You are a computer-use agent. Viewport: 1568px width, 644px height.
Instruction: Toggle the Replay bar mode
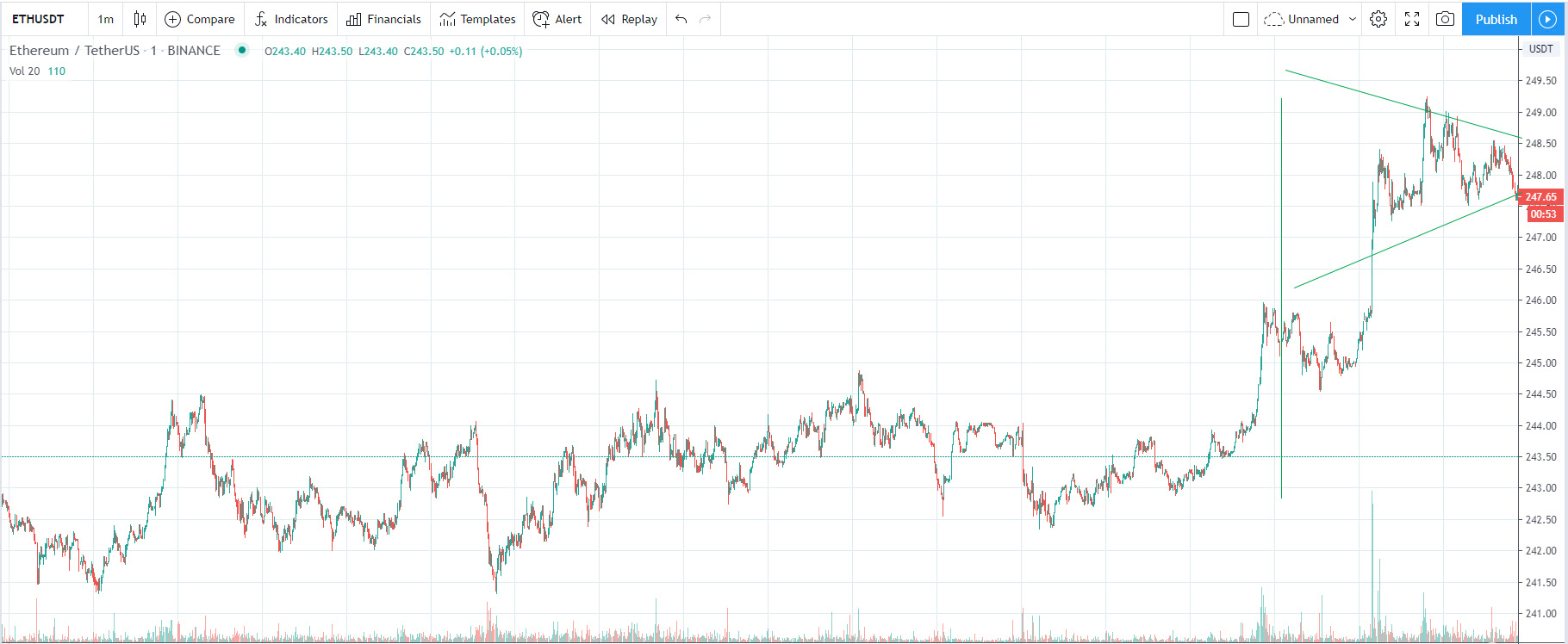(630, 19)
